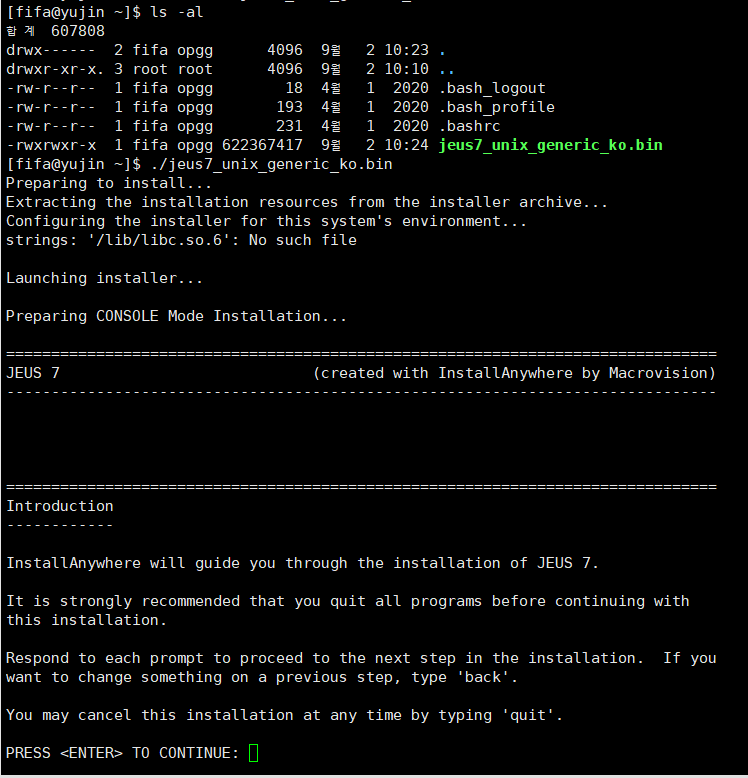This screenshot has width=748, height=778.
Task: Click 'PRESS <ENTER> TO CONTINUE:' prompt text
Action: click(123, 753)
